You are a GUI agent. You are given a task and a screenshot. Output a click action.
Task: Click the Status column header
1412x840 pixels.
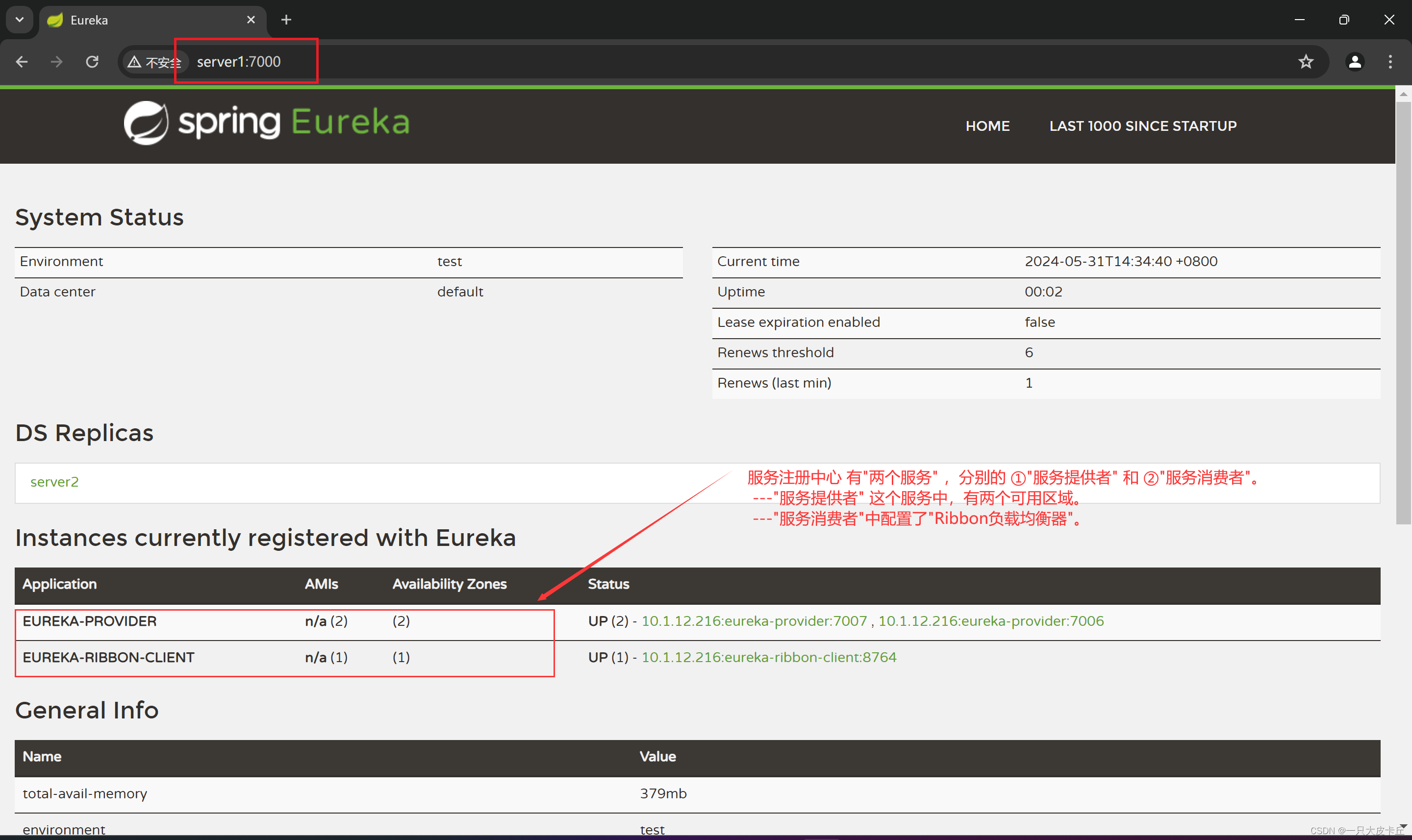point(608,584)
